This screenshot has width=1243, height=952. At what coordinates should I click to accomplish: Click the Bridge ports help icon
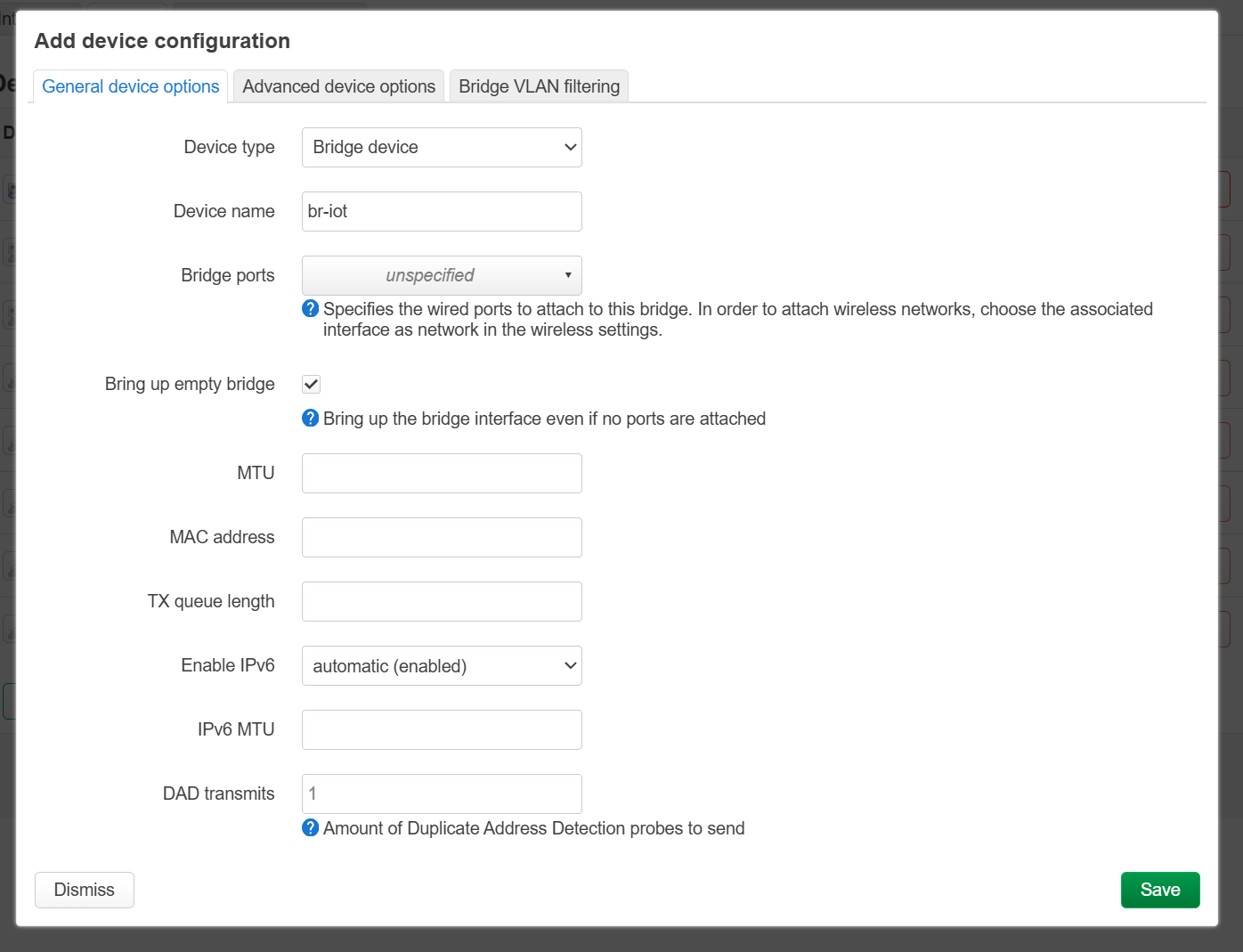pyautogui.click(x=310, y=309)
